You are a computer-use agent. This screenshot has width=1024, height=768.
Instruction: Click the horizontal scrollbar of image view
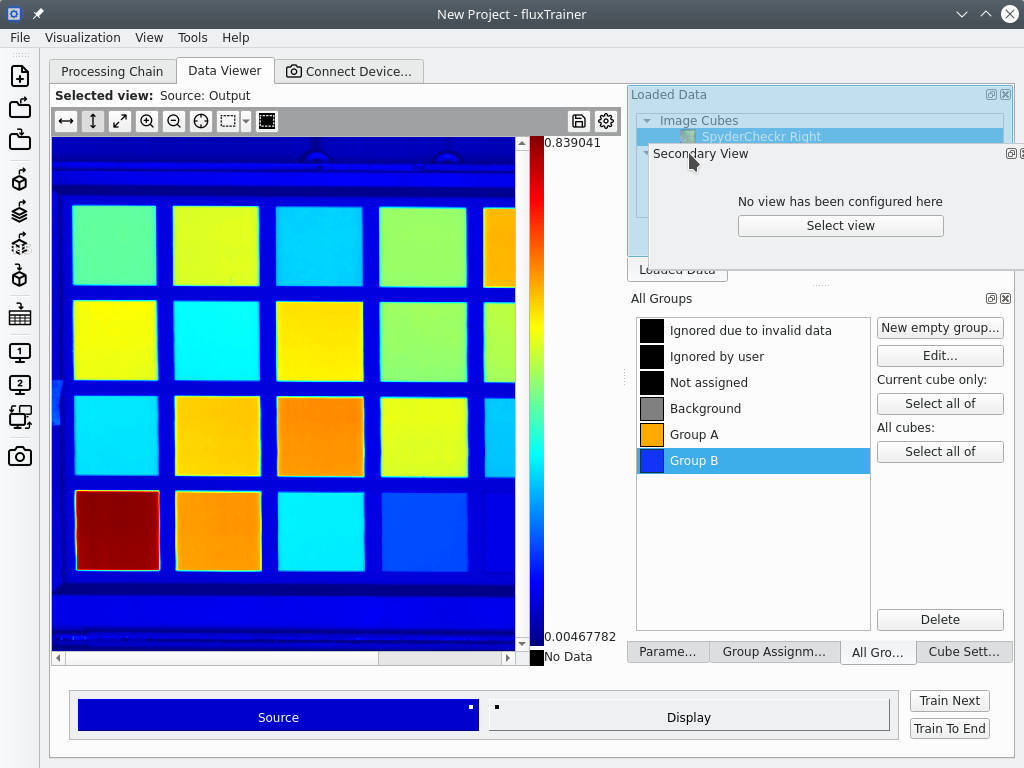point(222,658)
